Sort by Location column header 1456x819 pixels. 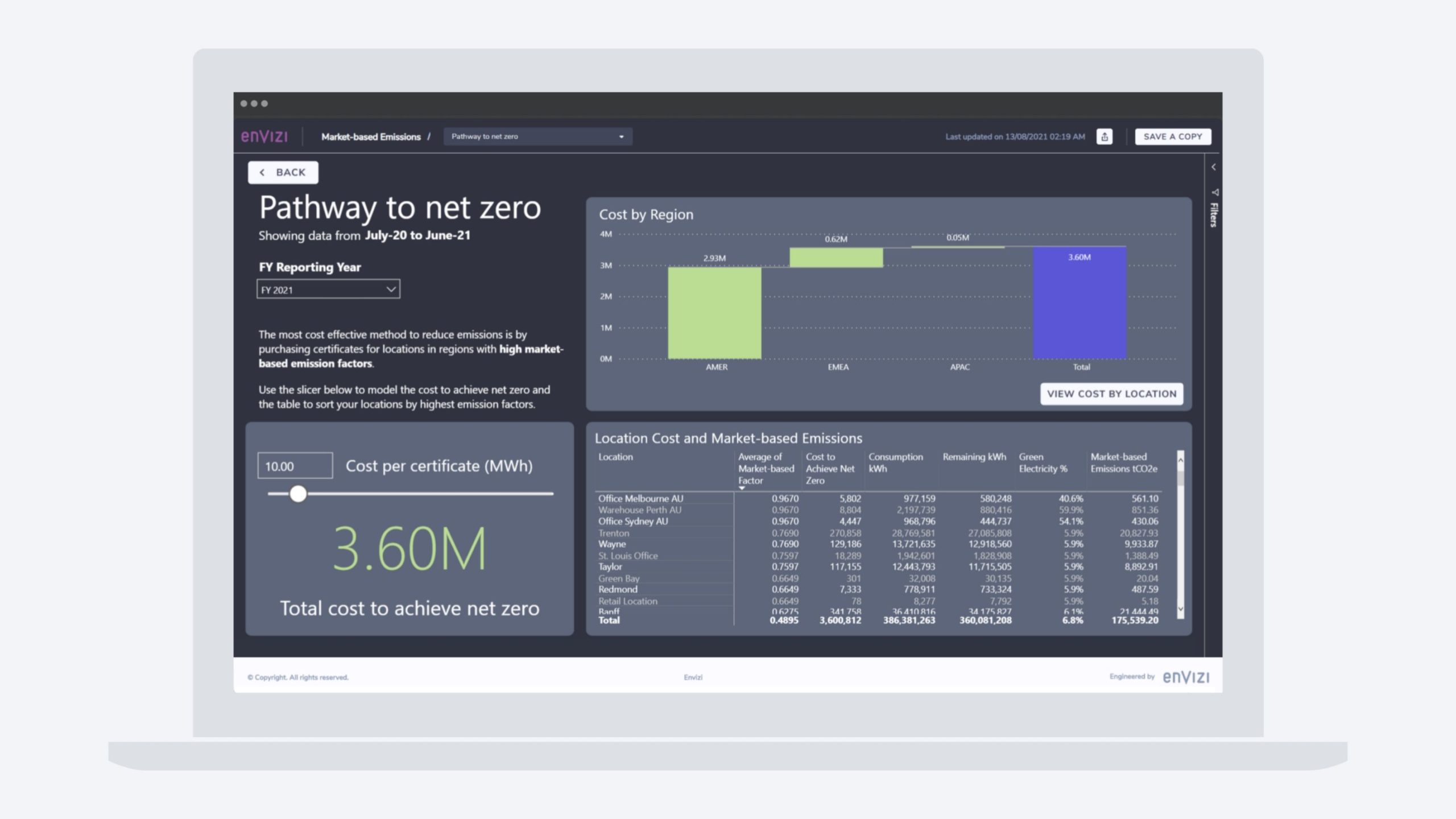615,457
